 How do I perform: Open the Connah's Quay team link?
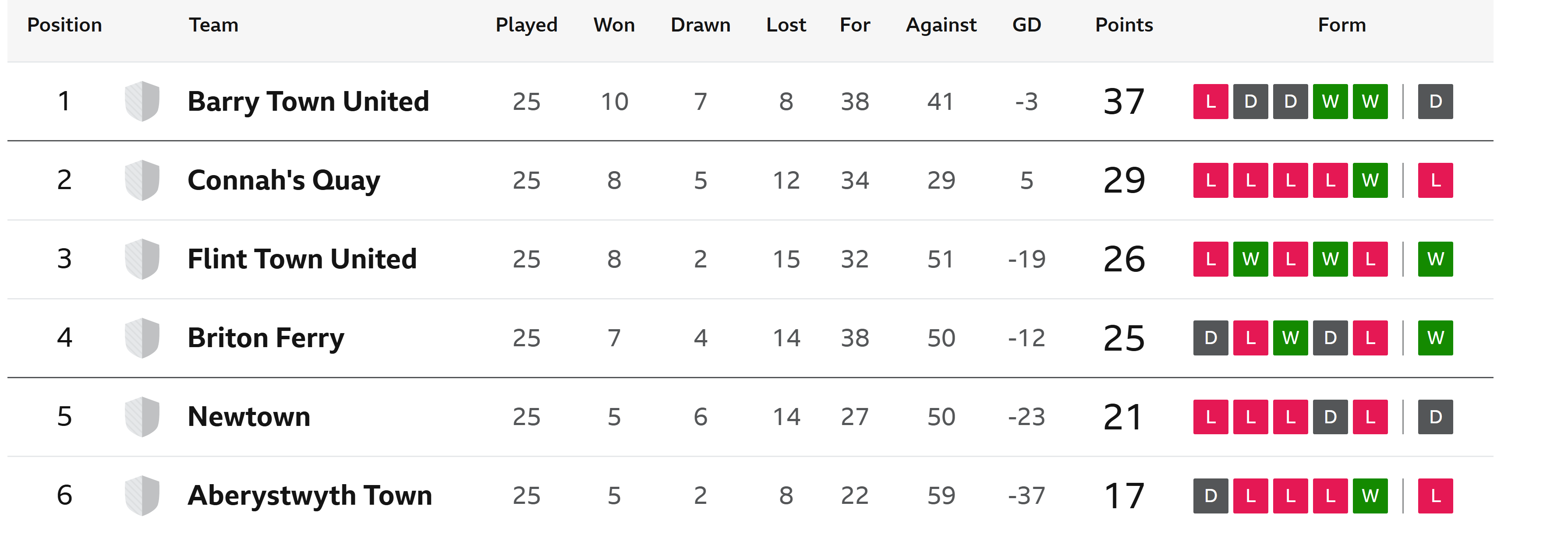tap(283, 180)
